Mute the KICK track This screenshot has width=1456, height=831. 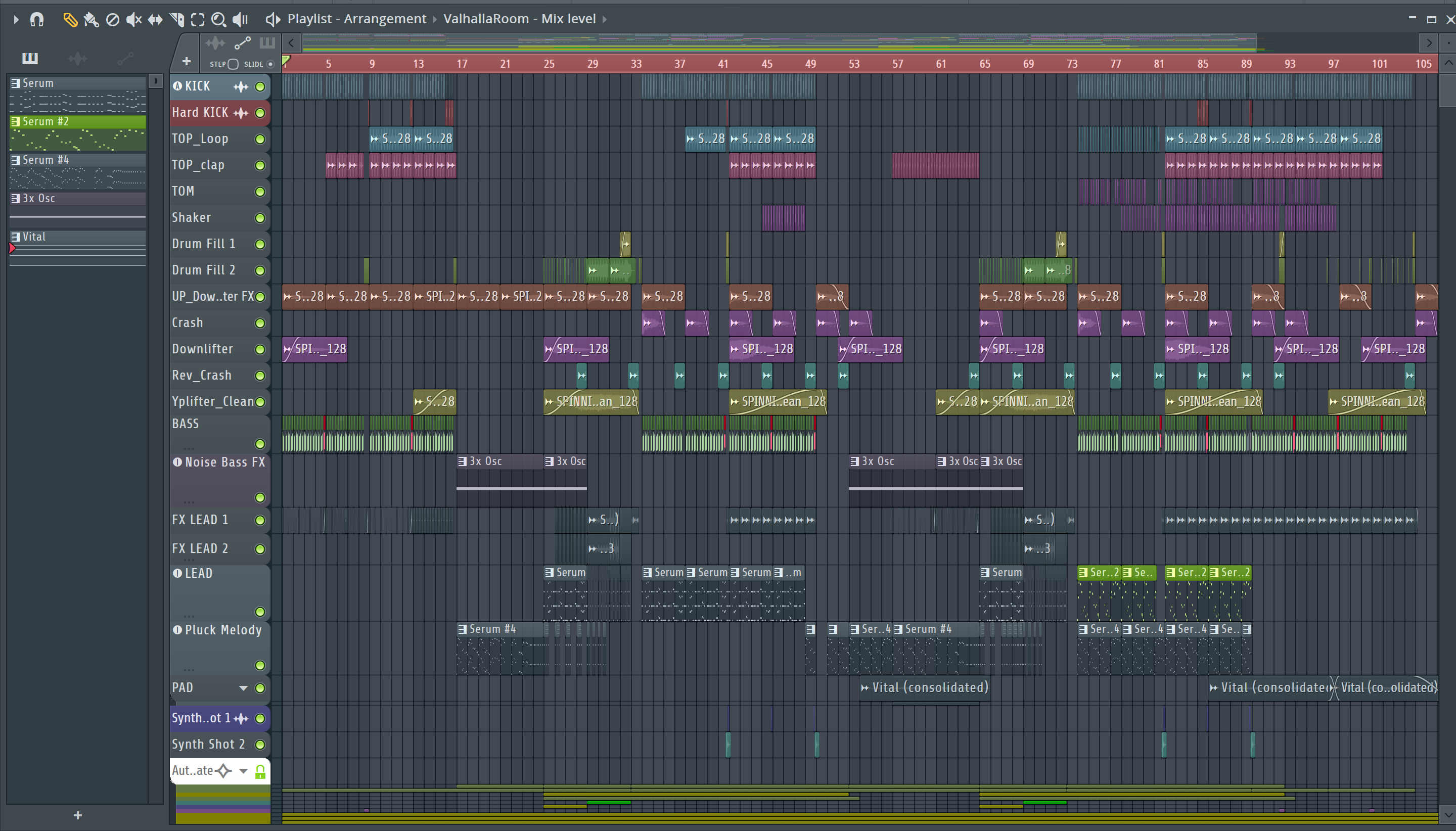[260, 87]
